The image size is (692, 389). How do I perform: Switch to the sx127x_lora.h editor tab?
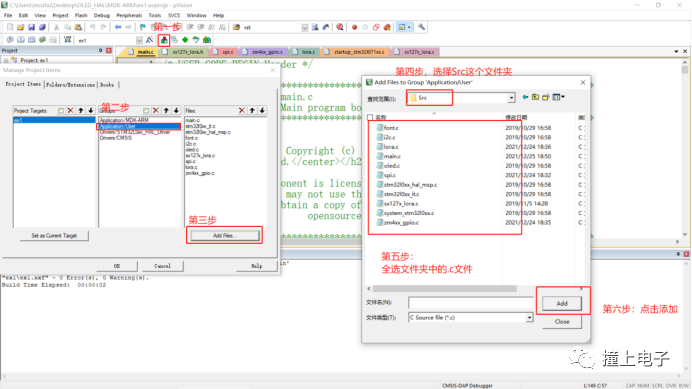(x=184, y=52)
